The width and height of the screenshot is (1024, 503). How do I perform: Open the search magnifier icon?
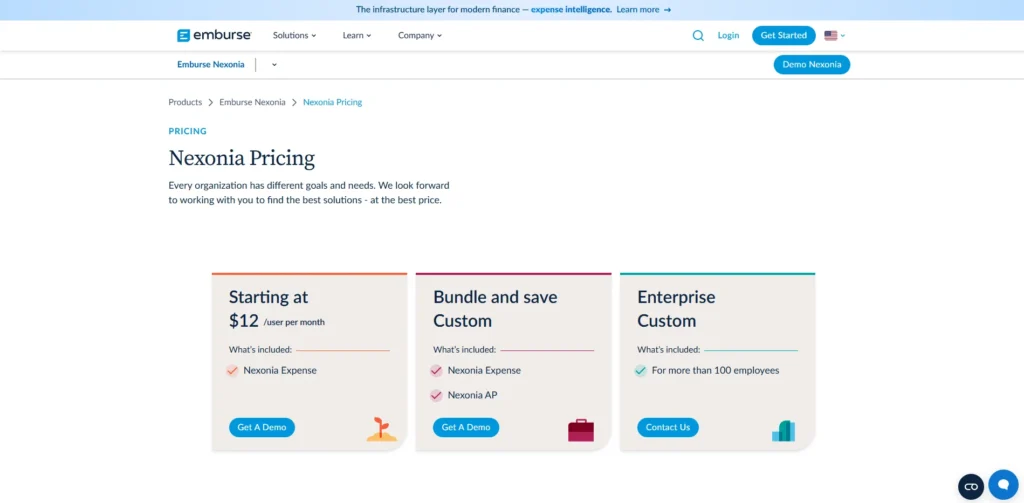[x=698, y=36]
